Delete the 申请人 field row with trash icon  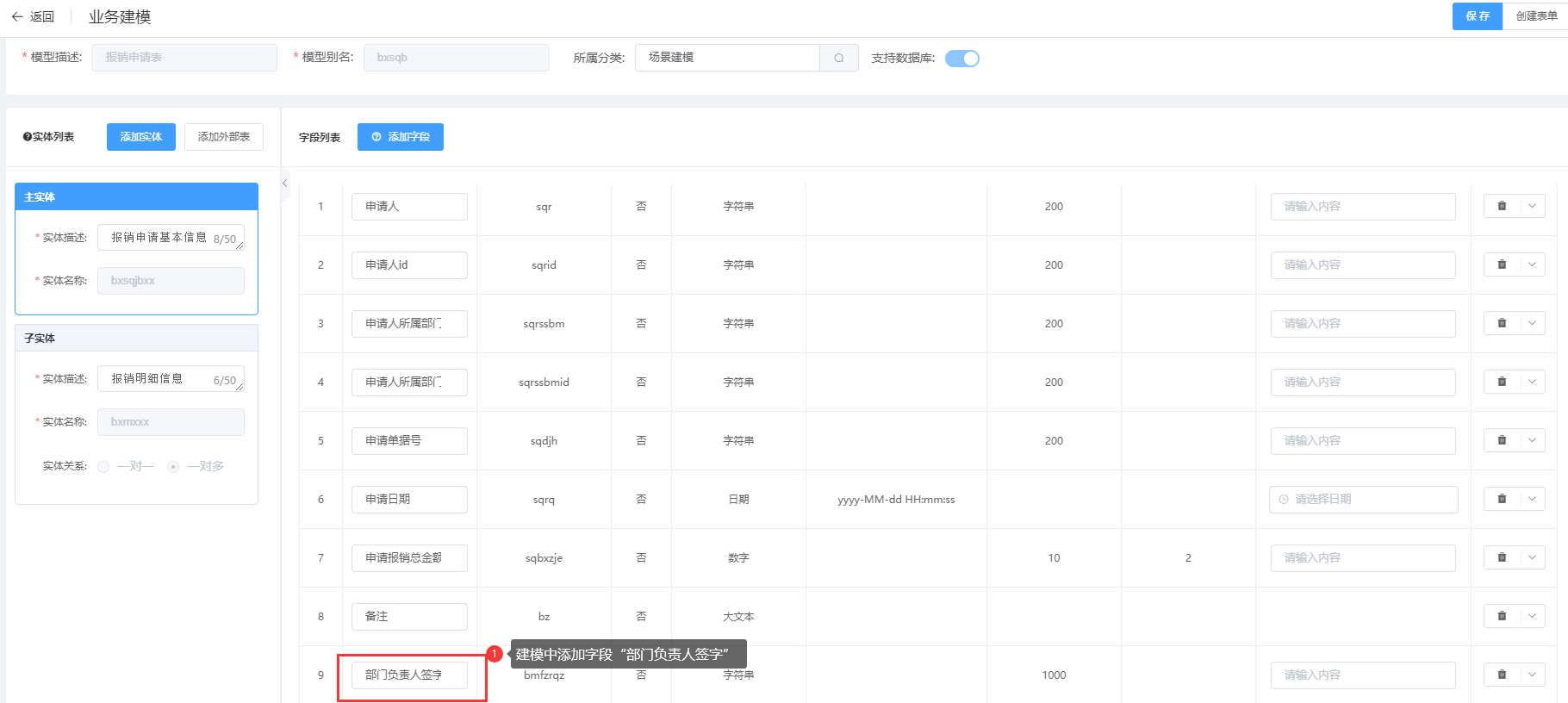(1502, 206)
